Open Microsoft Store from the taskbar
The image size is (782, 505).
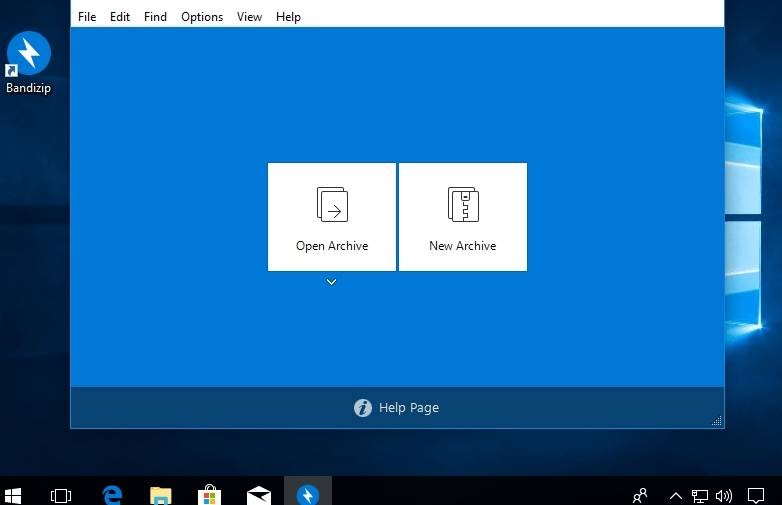click(209, 494)
